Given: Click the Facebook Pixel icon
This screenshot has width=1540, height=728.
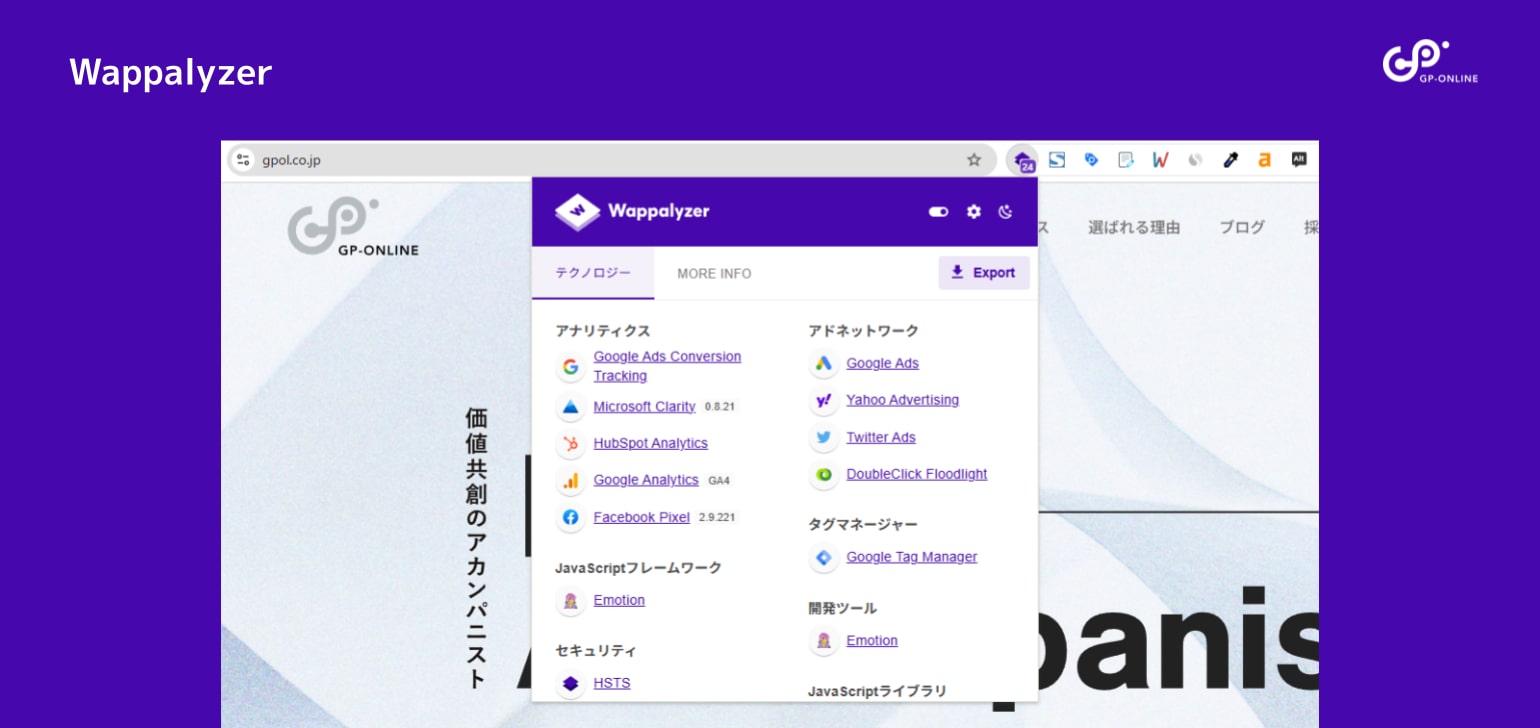Looking at the screenshot, I should (x=570, y=518).
